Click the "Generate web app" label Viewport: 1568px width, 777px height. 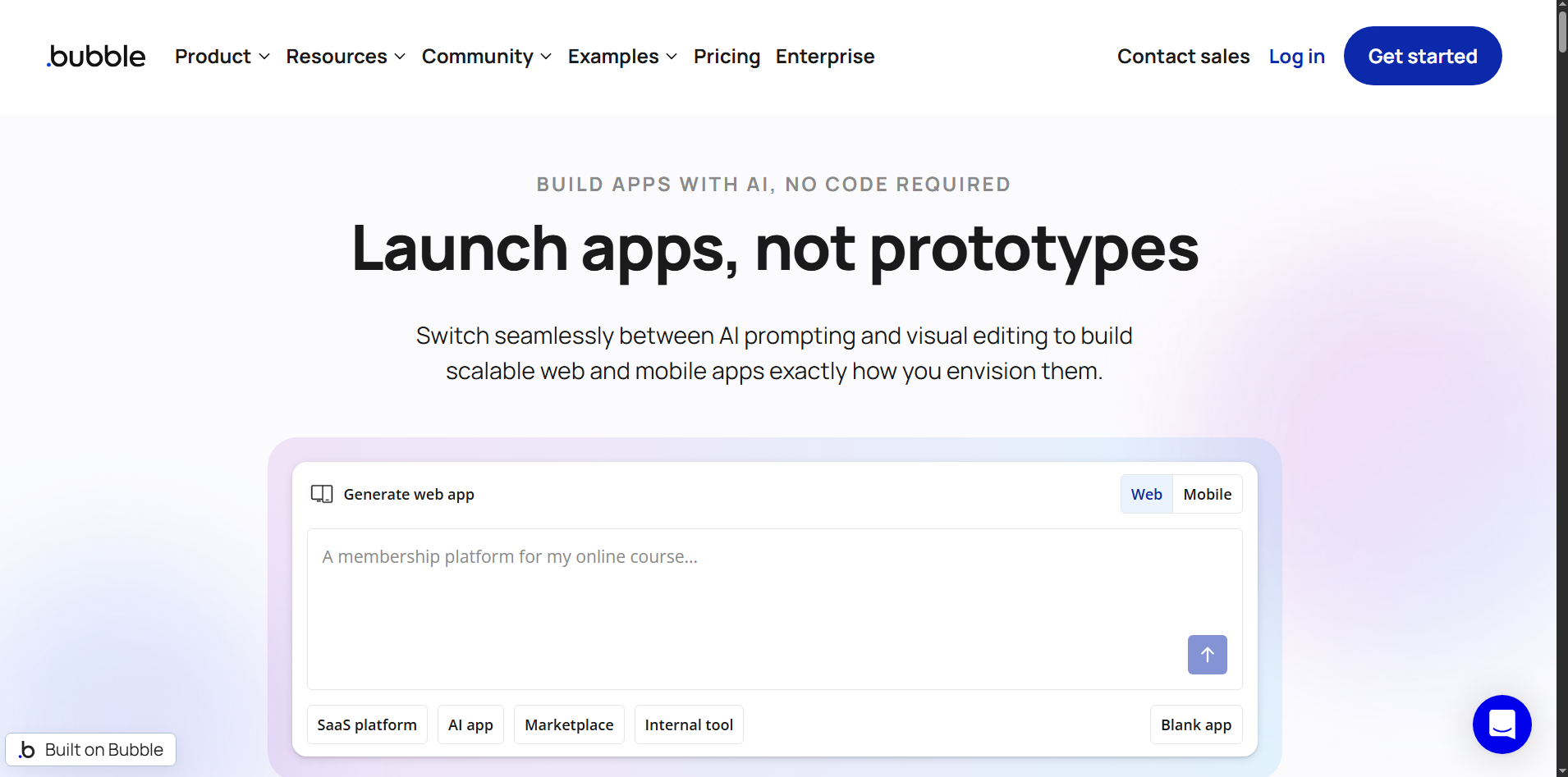click(409, 494)
